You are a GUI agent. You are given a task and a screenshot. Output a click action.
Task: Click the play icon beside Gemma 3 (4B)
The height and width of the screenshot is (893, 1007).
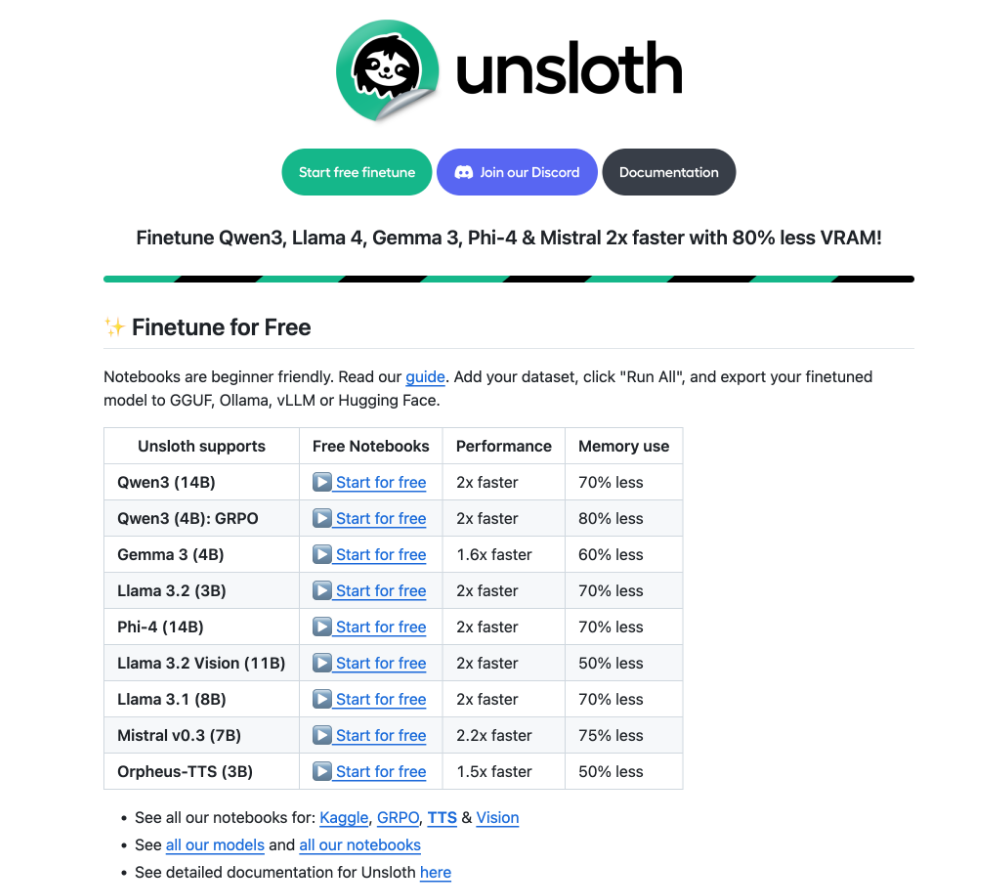(324, 554)
